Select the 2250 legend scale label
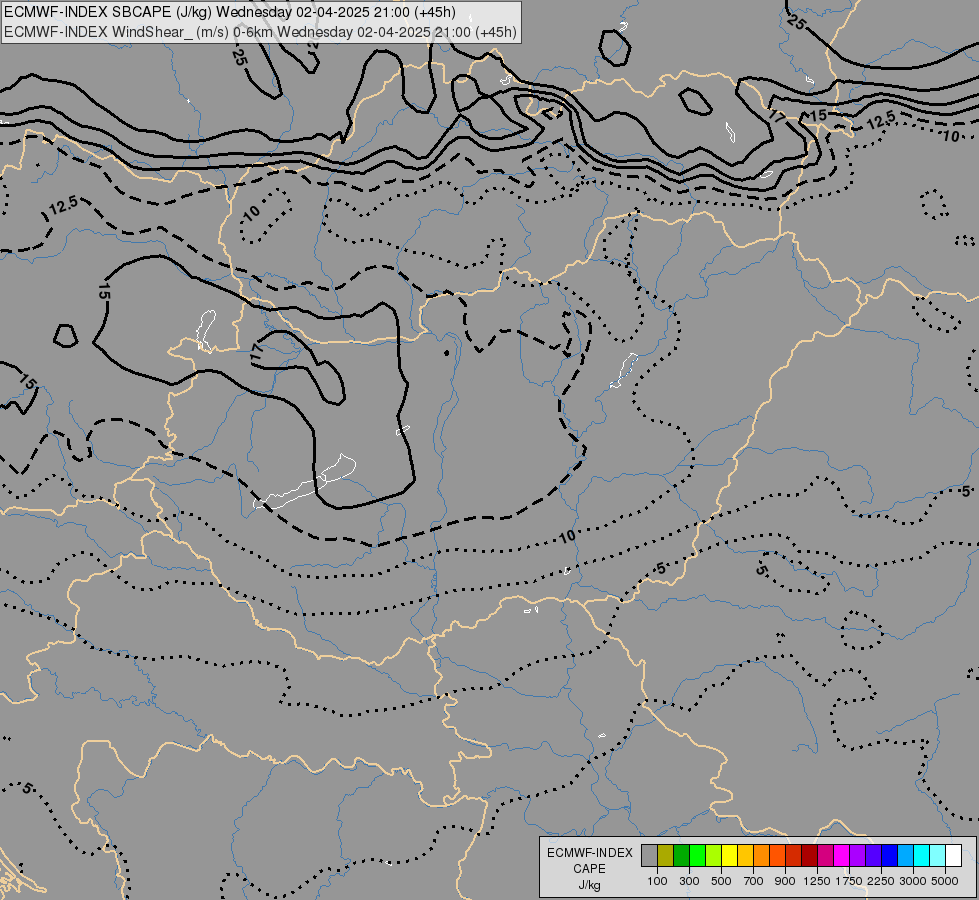This screenshot has width=979, height=900. coord(881,881)
